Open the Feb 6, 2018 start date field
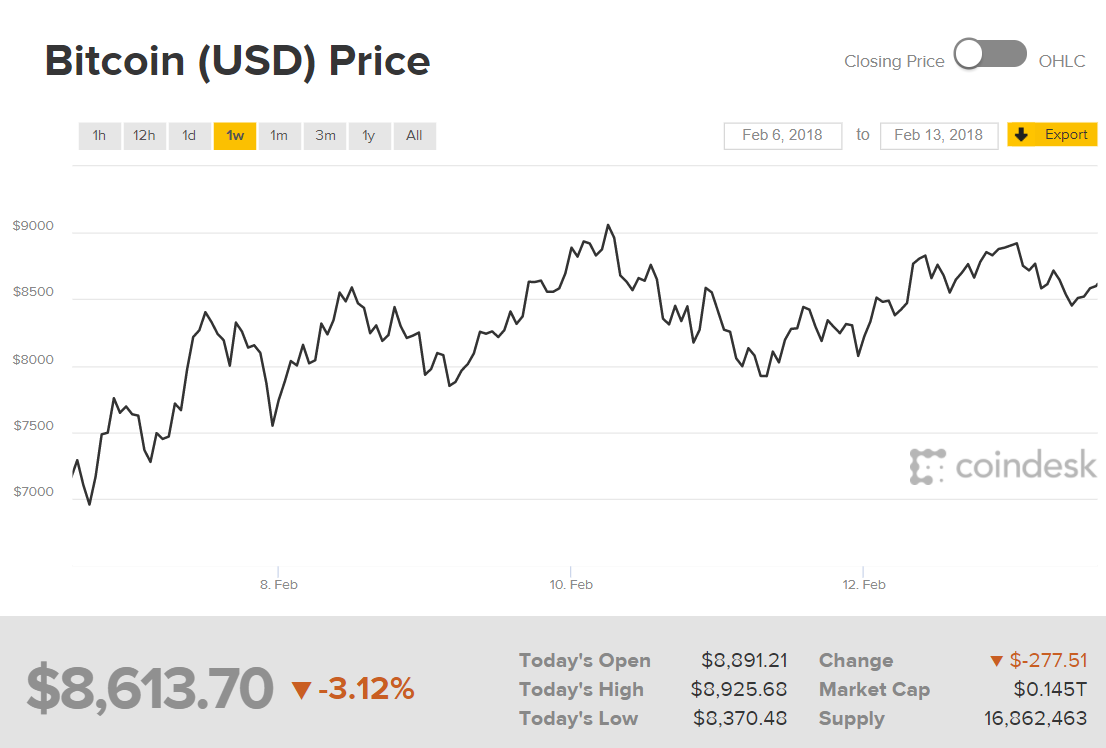1106x748 pixels. (782, 135)
